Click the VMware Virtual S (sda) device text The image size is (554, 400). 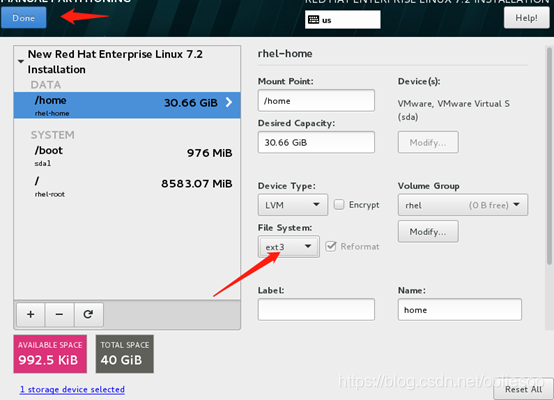(x=454, y=110)
